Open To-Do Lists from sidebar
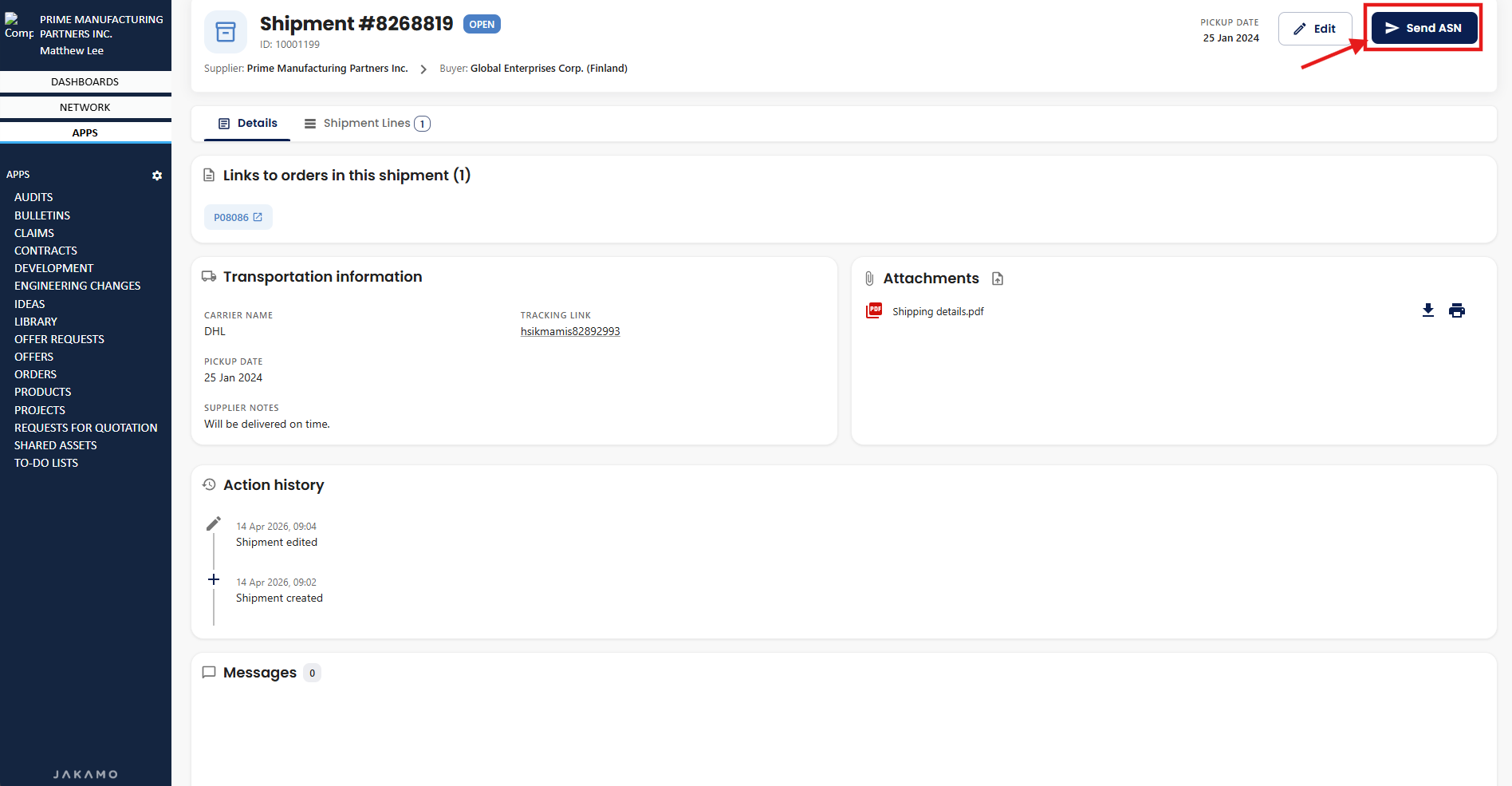This screenshot has height=786, width=1512. click(x=46, y=463)
